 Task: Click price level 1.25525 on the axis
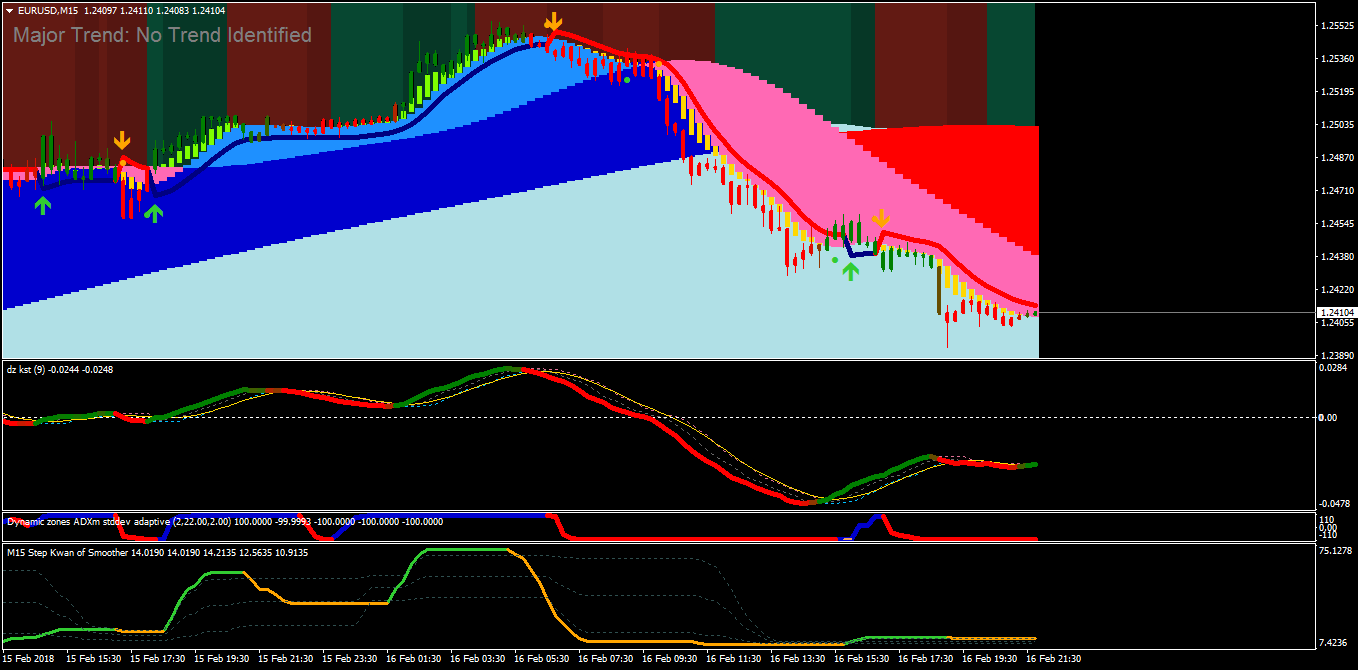click(x=1337, y=25)
